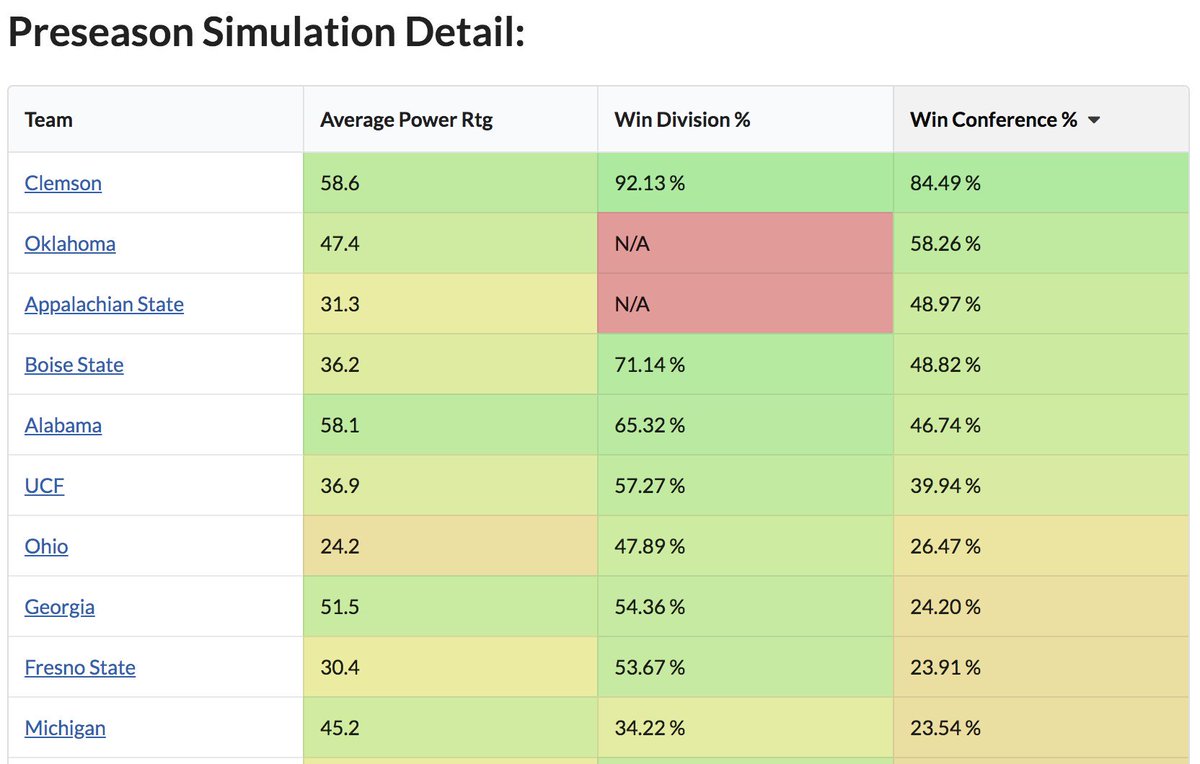Select Ohio's 47.89 % win division cell
This screenshot has height=764, width=1200.
pos(746,546)
